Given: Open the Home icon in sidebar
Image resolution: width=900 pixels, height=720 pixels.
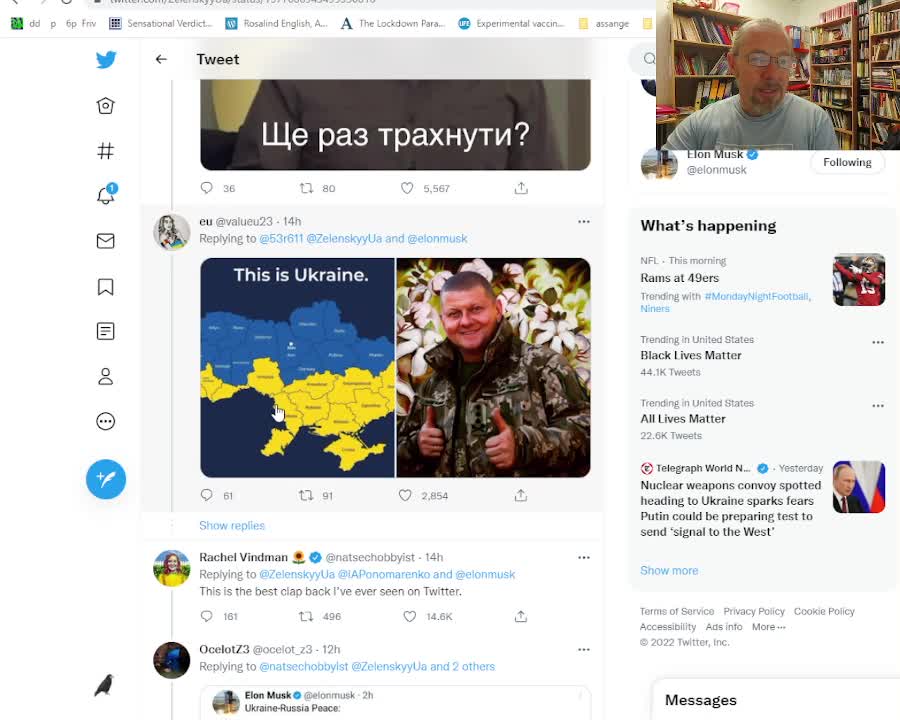Looking at the screenshot, I should [x=106, y=106].
